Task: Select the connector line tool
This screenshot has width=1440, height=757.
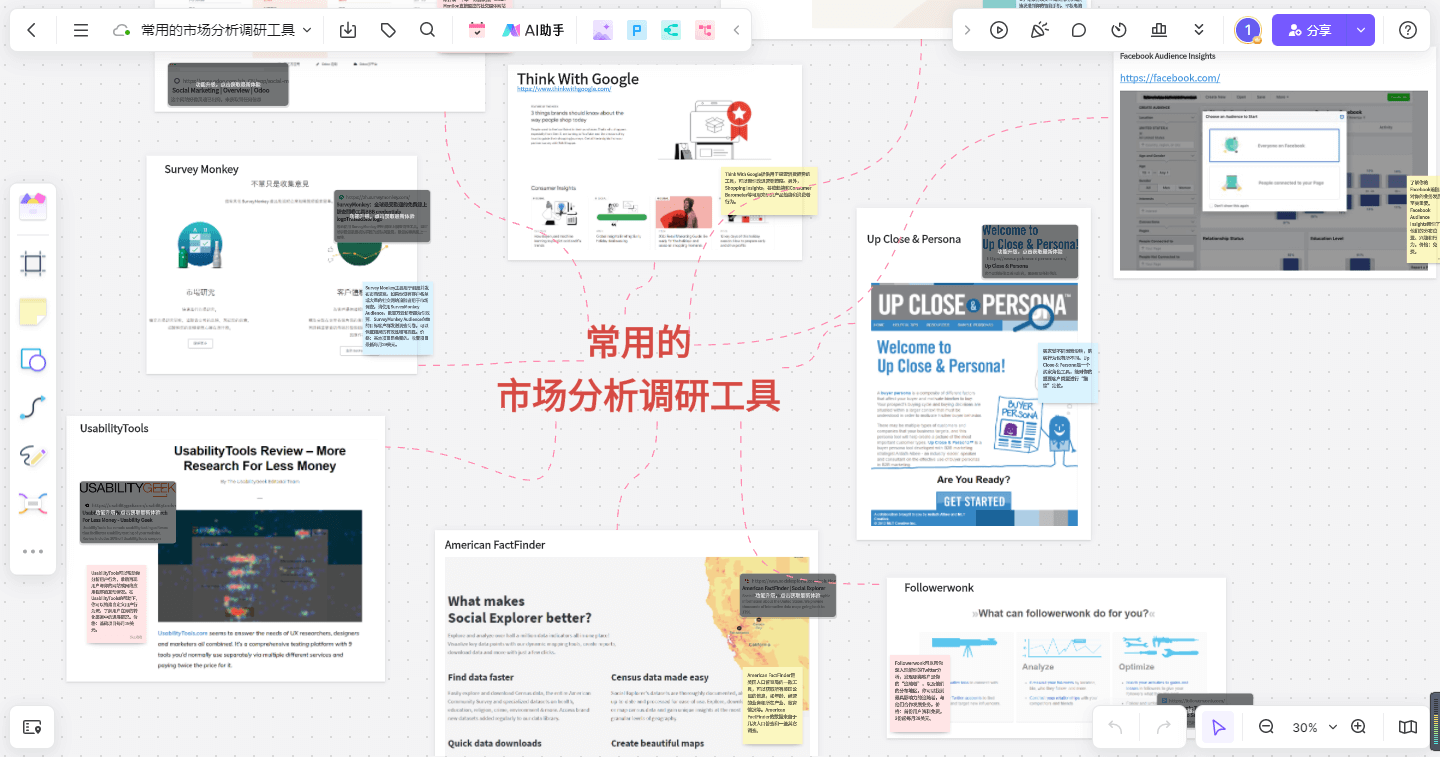Action: tap(33, 408)
